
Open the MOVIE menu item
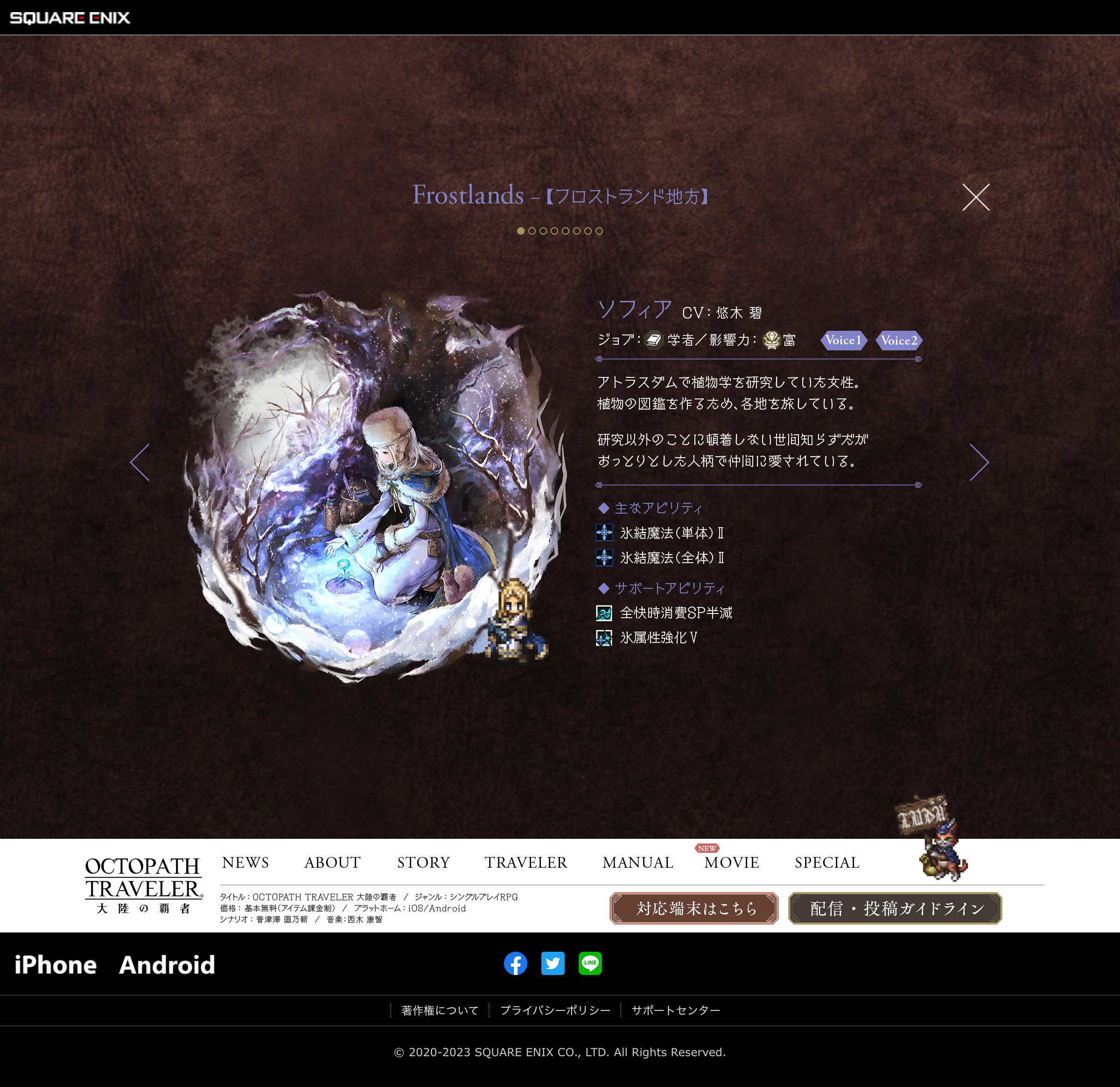coord(731,863)
